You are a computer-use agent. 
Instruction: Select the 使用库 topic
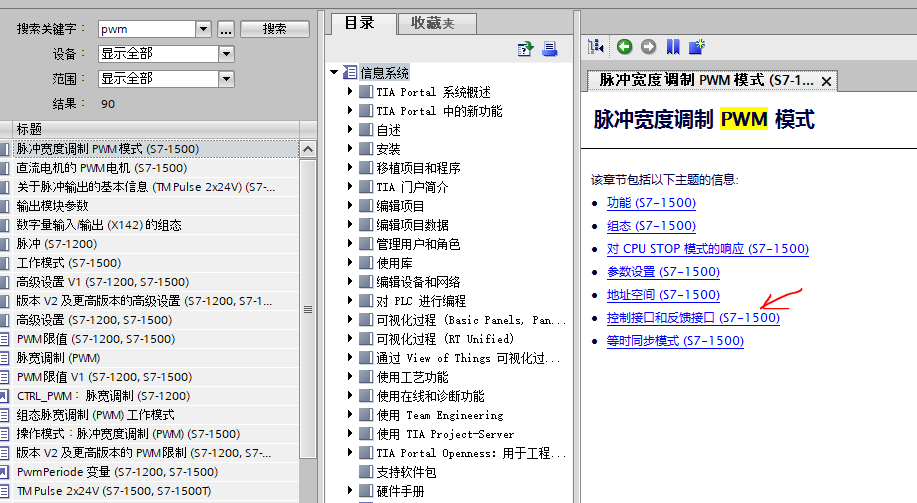click(x=394, y=263)
